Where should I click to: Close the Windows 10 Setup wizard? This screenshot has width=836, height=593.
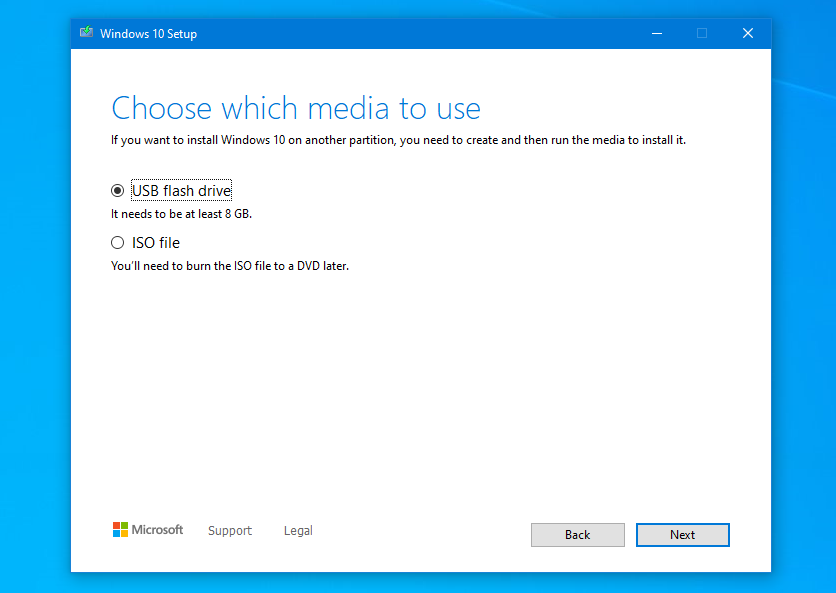click(x=747, y=32)
